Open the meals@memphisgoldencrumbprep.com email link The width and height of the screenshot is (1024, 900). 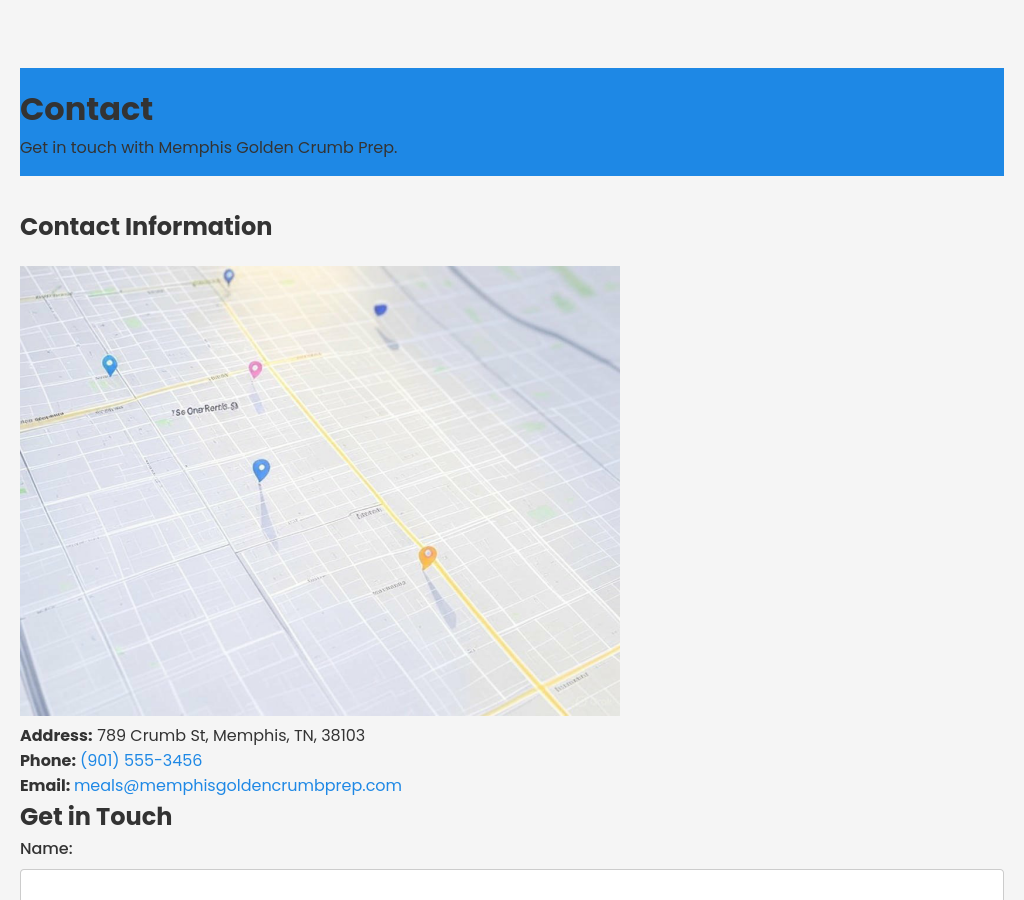click(238, 786)
